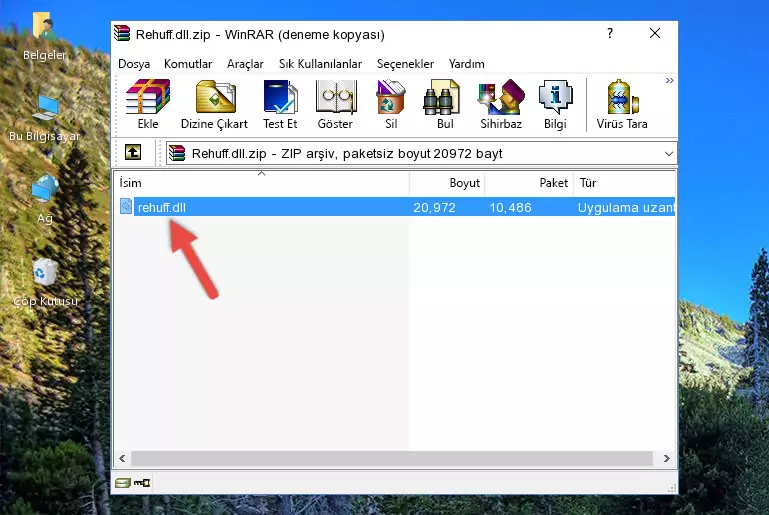Click the Dizine Çıkart extract icon
The image size is (769, 515).
pos(214,104)
